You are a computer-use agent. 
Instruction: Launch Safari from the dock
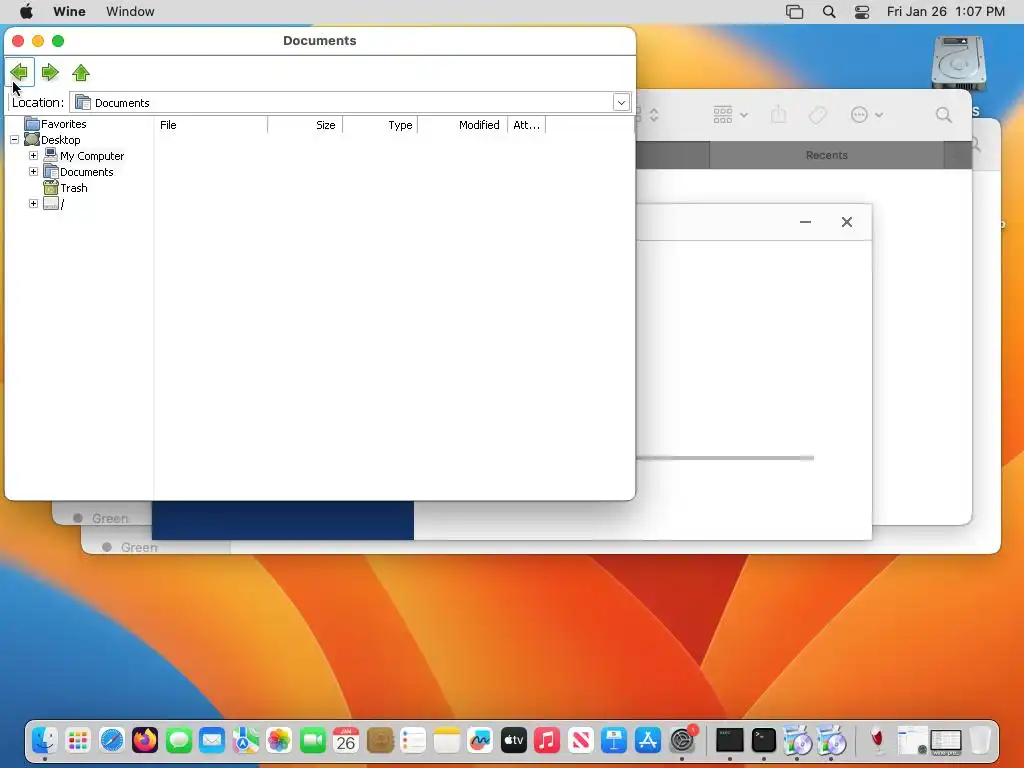(x=112, y=741)
